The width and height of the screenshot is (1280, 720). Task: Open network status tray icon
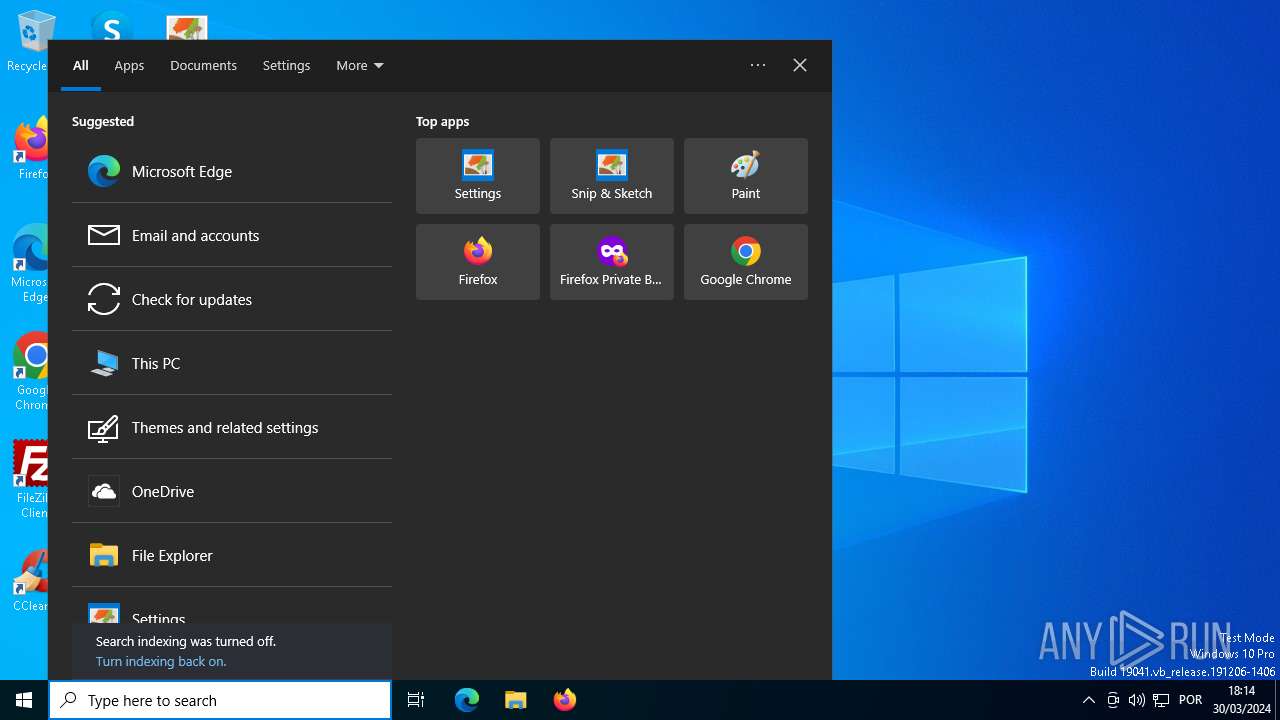point(1161,700)
